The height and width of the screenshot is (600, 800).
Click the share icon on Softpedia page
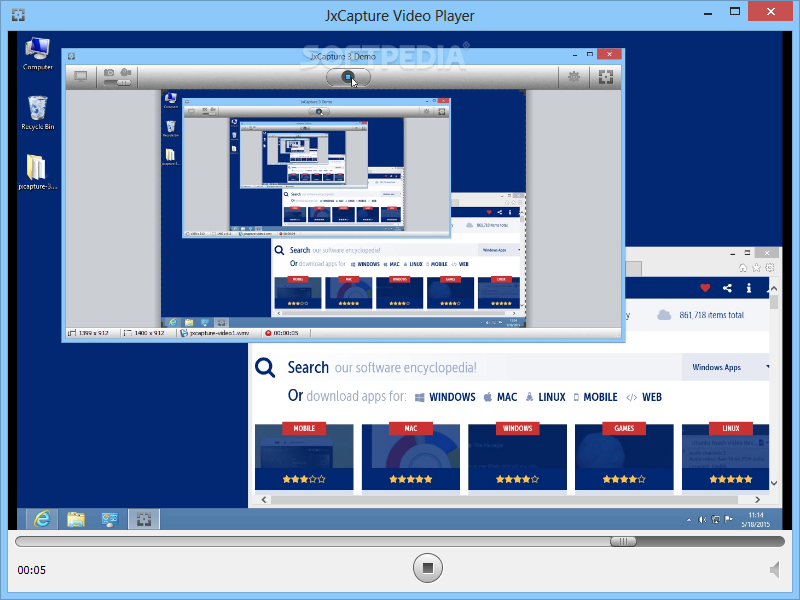[x=727, y=288]
